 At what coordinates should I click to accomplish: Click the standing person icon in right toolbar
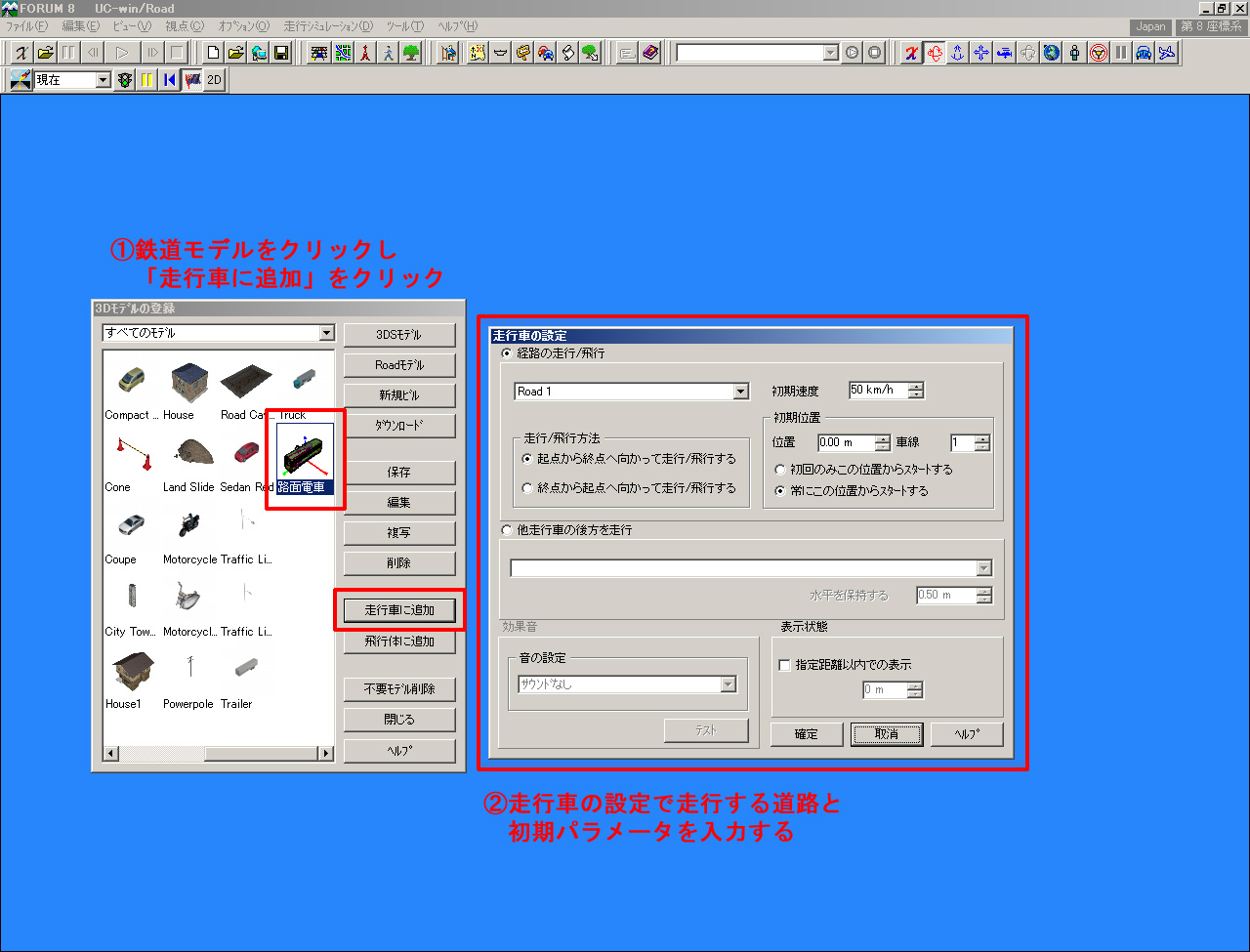point(1075,53)
